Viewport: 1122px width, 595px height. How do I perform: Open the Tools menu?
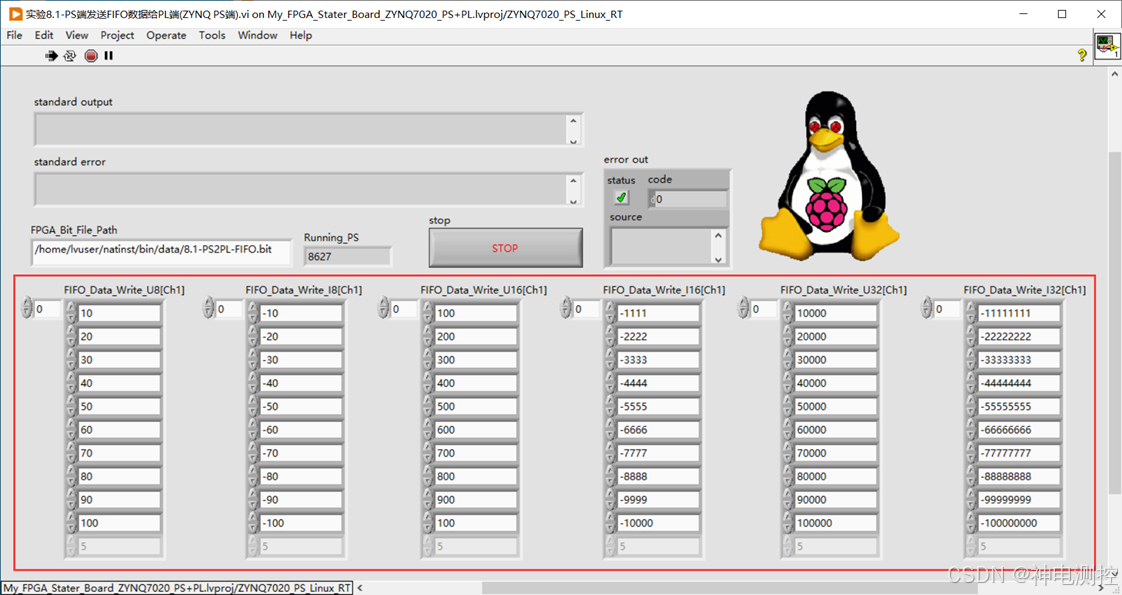[212, 35]
